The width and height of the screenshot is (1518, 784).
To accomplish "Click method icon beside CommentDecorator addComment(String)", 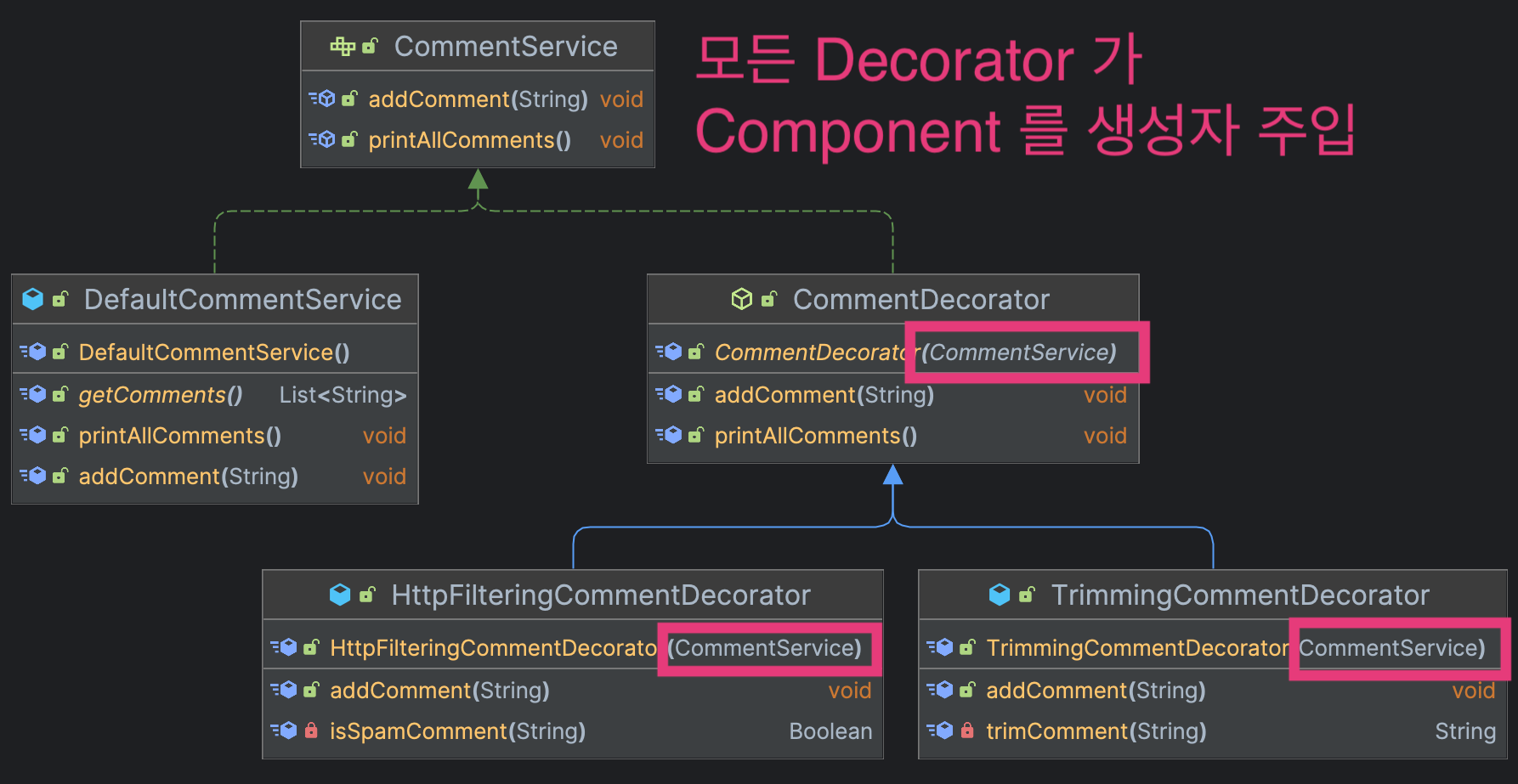I will point(669,394).
